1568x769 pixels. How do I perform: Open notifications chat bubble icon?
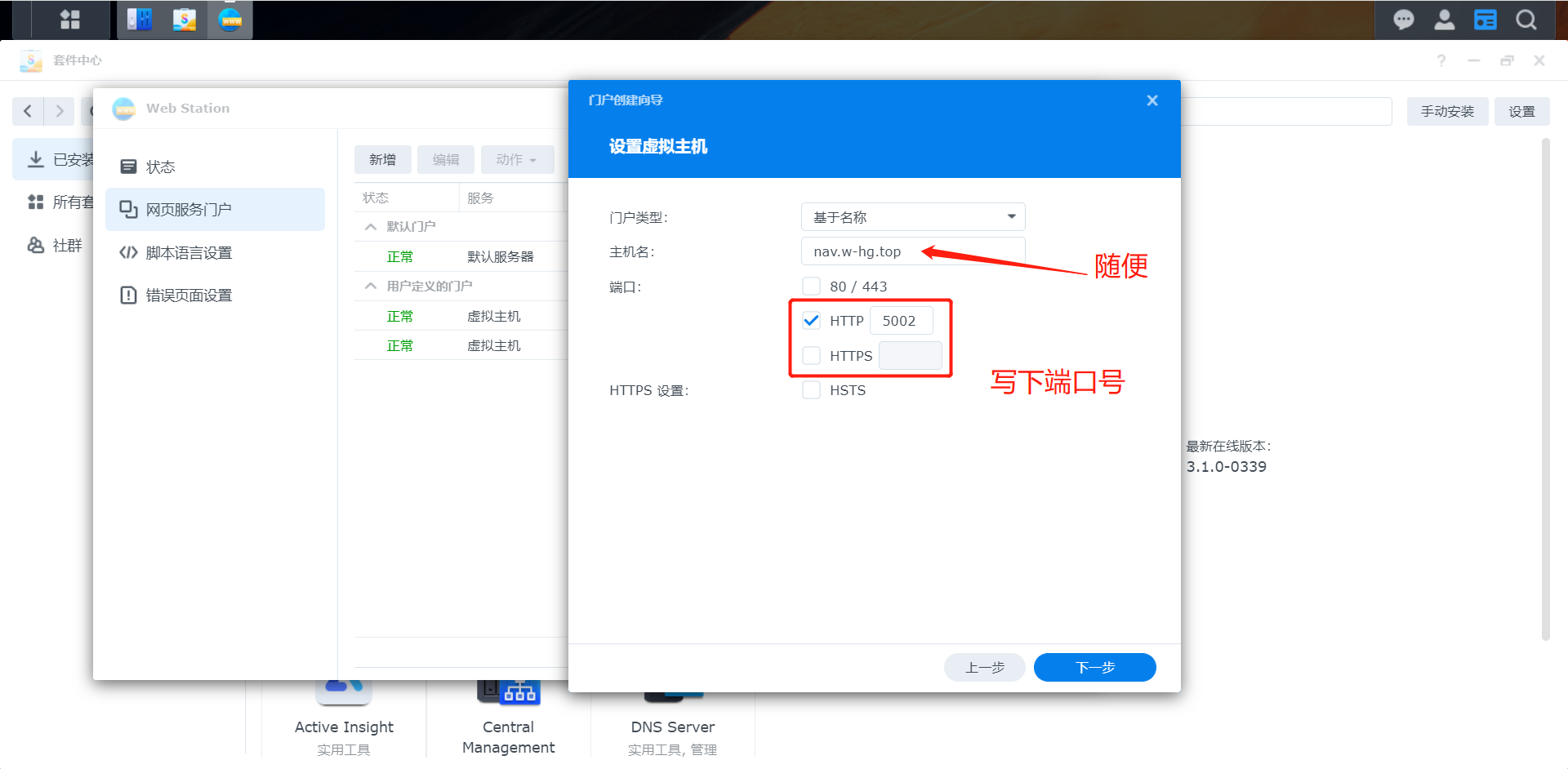click(1403, 20)
